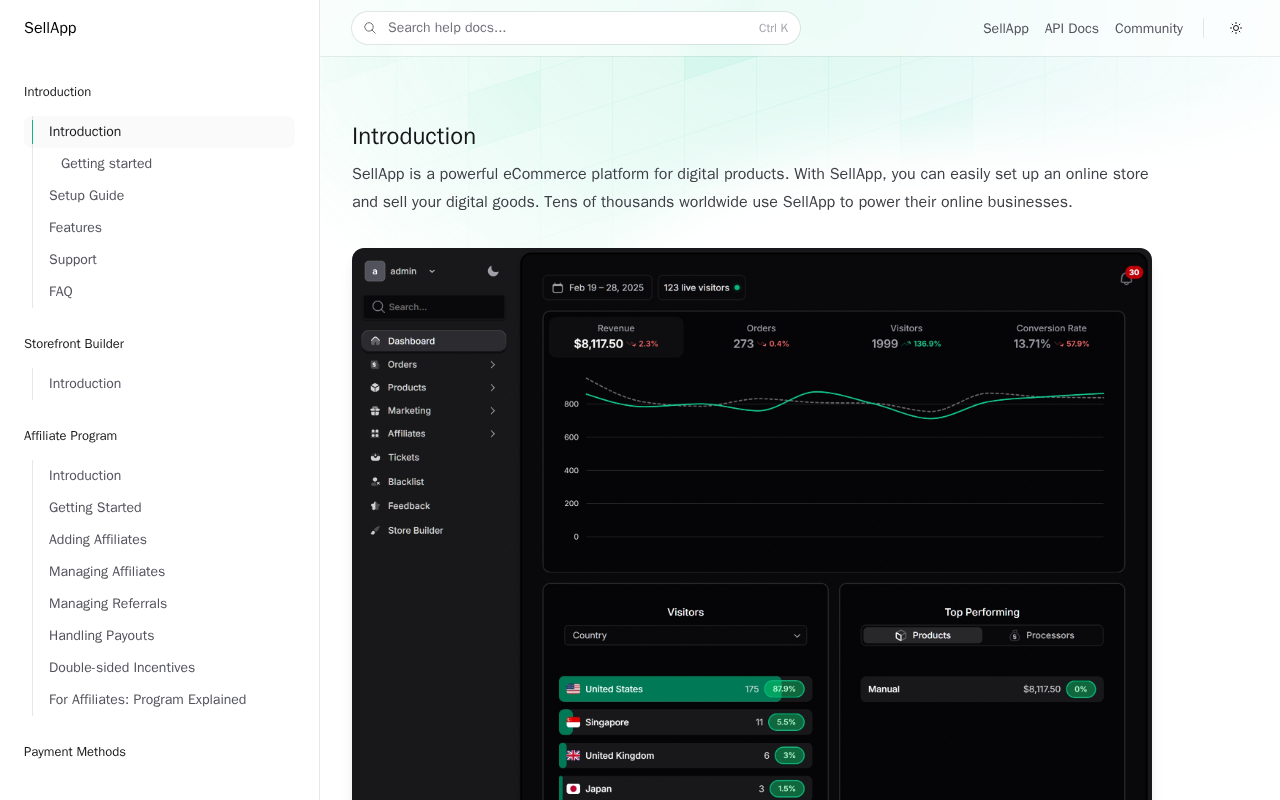Open Affiliate Program Introduction page
Image resolution: width=1280 pixels, height=800 pixels.
85,476
